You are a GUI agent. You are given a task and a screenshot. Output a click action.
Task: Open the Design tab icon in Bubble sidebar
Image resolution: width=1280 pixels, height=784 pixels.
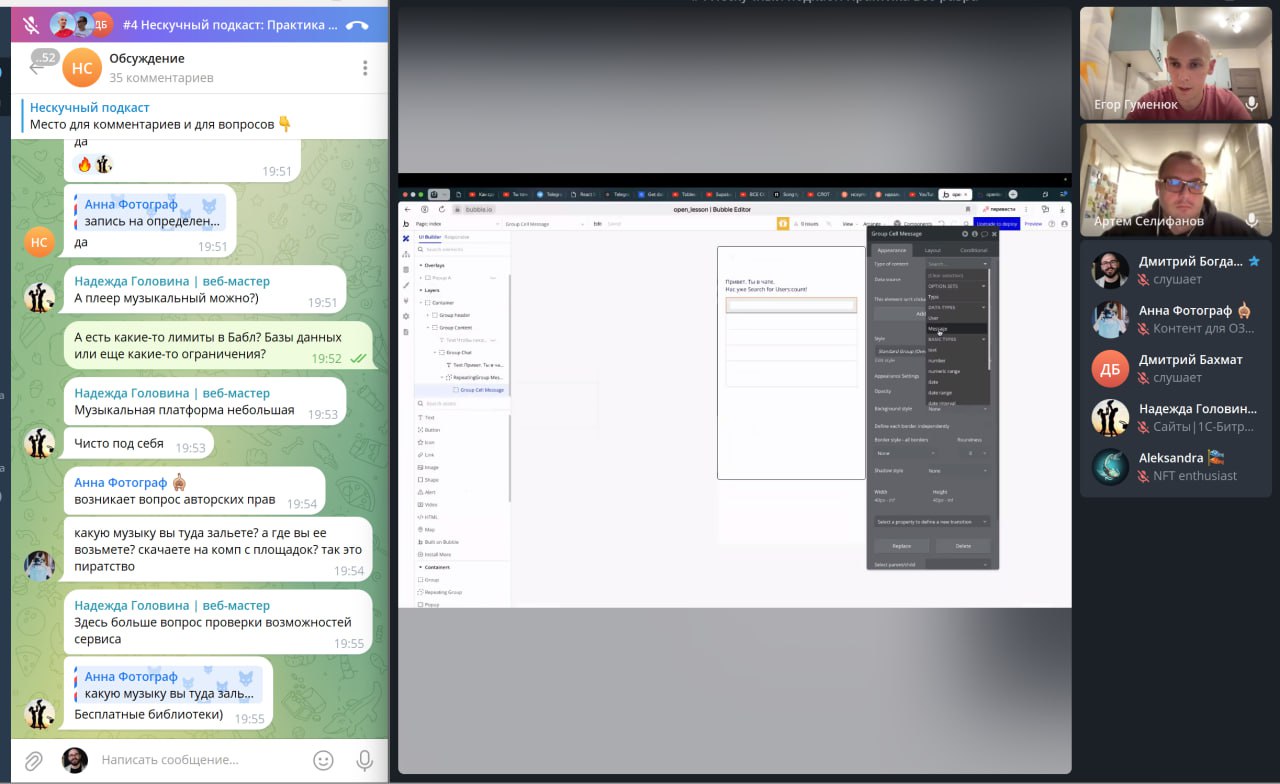[x=405, y=239]
